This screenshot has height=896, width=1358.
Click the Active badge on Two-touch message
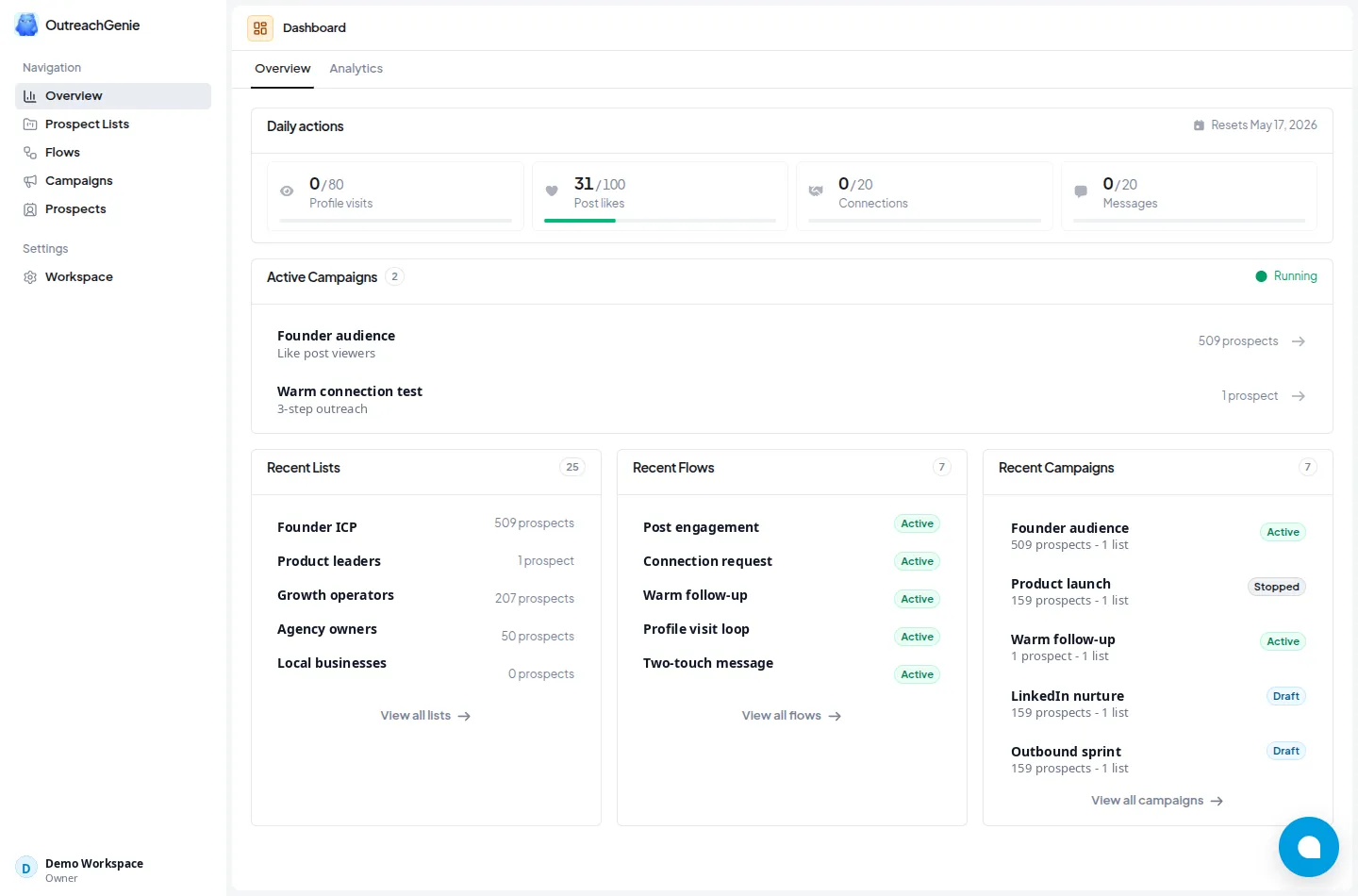(917, 674)
